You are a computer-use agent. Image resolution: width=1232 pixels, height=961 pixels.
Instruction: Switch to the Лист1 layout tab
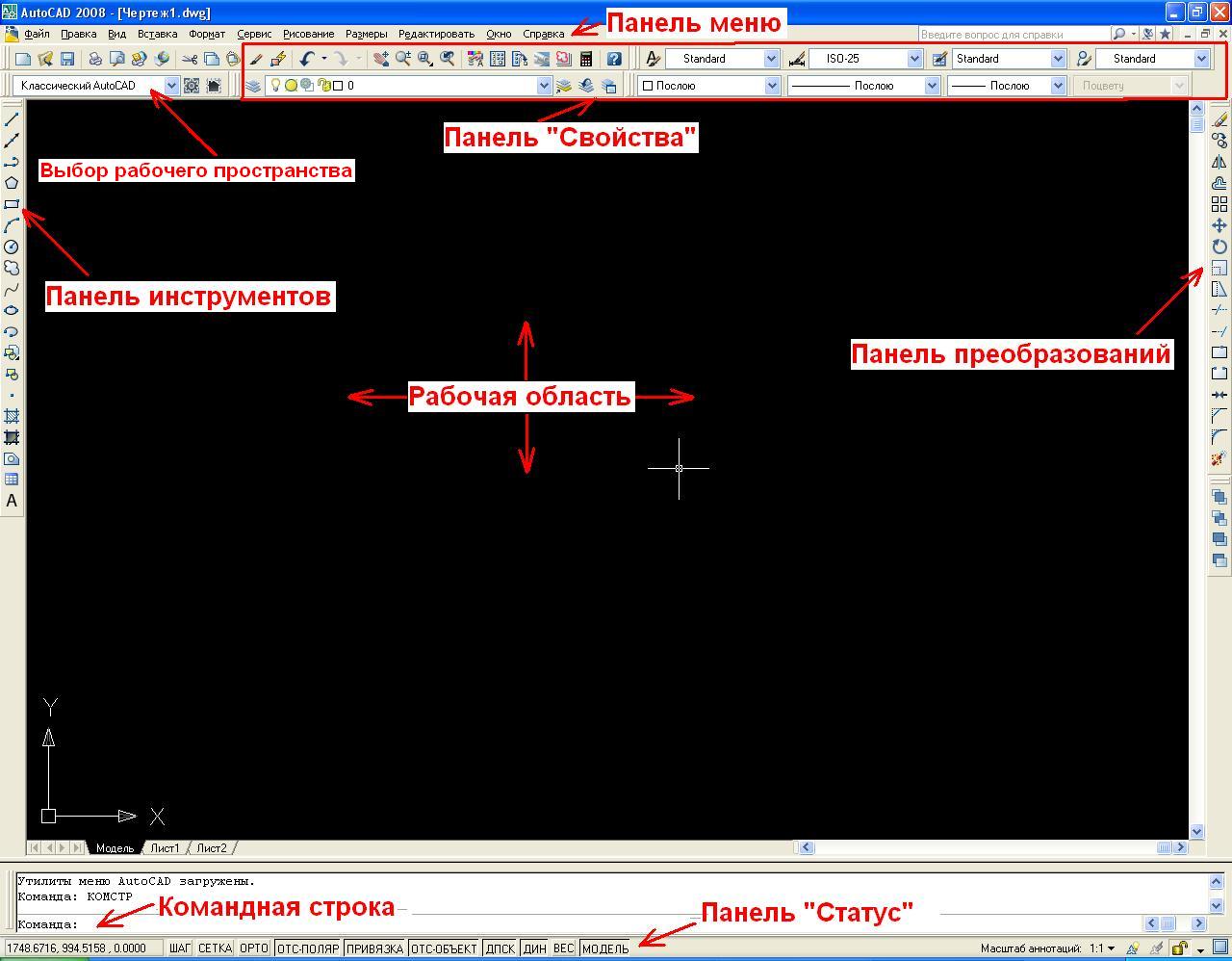pyautogui.click(x=165, y=848)
